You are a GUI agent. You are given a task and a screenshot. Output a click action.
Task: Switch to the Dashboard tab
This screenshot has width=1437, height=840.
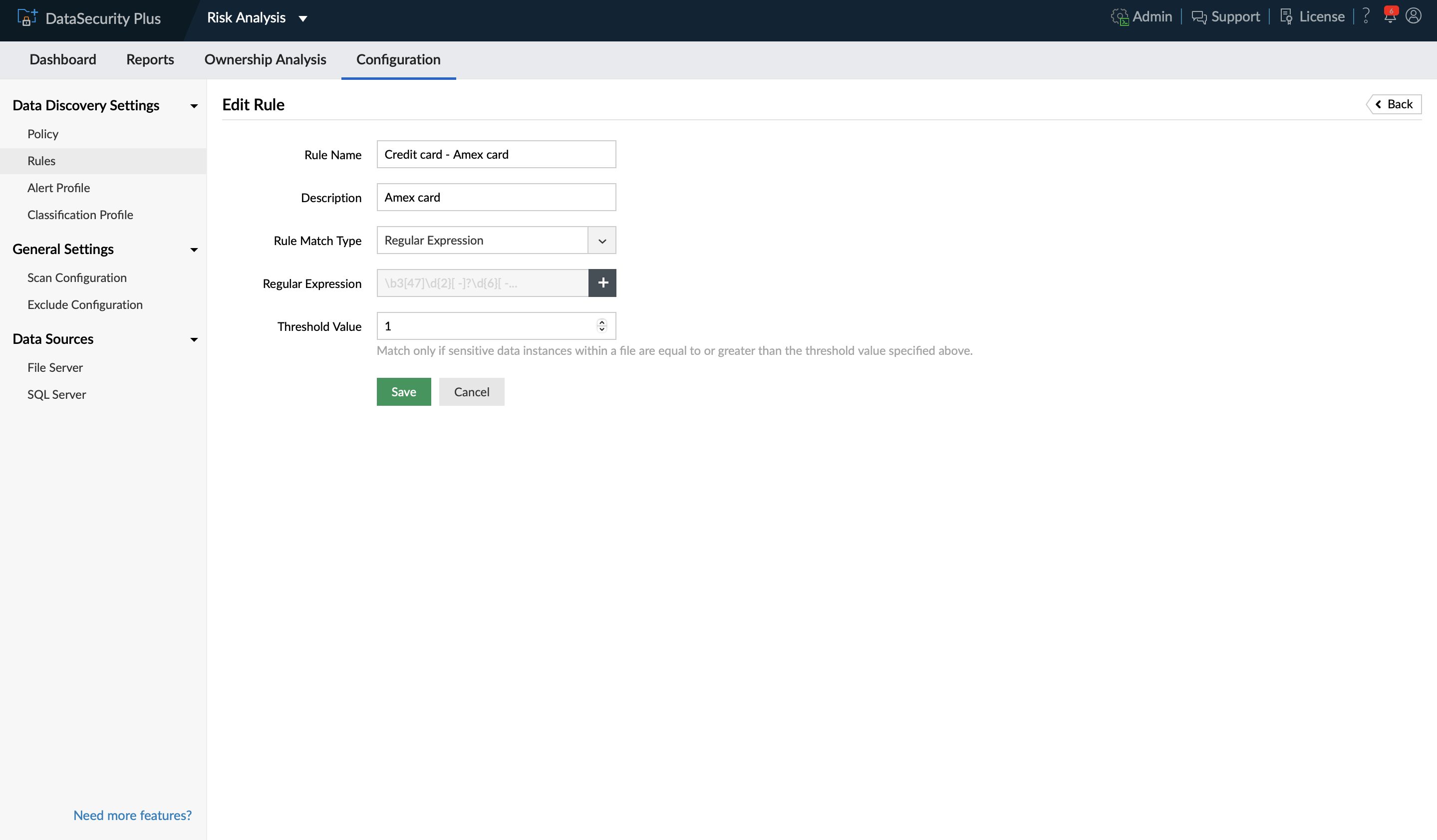[63, 59]
